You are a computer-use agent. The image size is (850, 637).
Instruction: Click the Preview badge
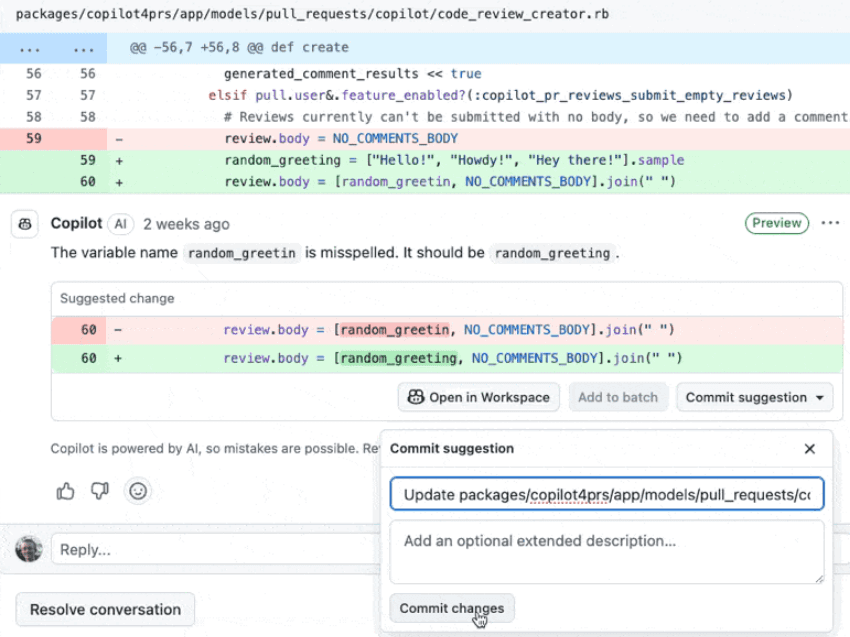pos(776,223)
